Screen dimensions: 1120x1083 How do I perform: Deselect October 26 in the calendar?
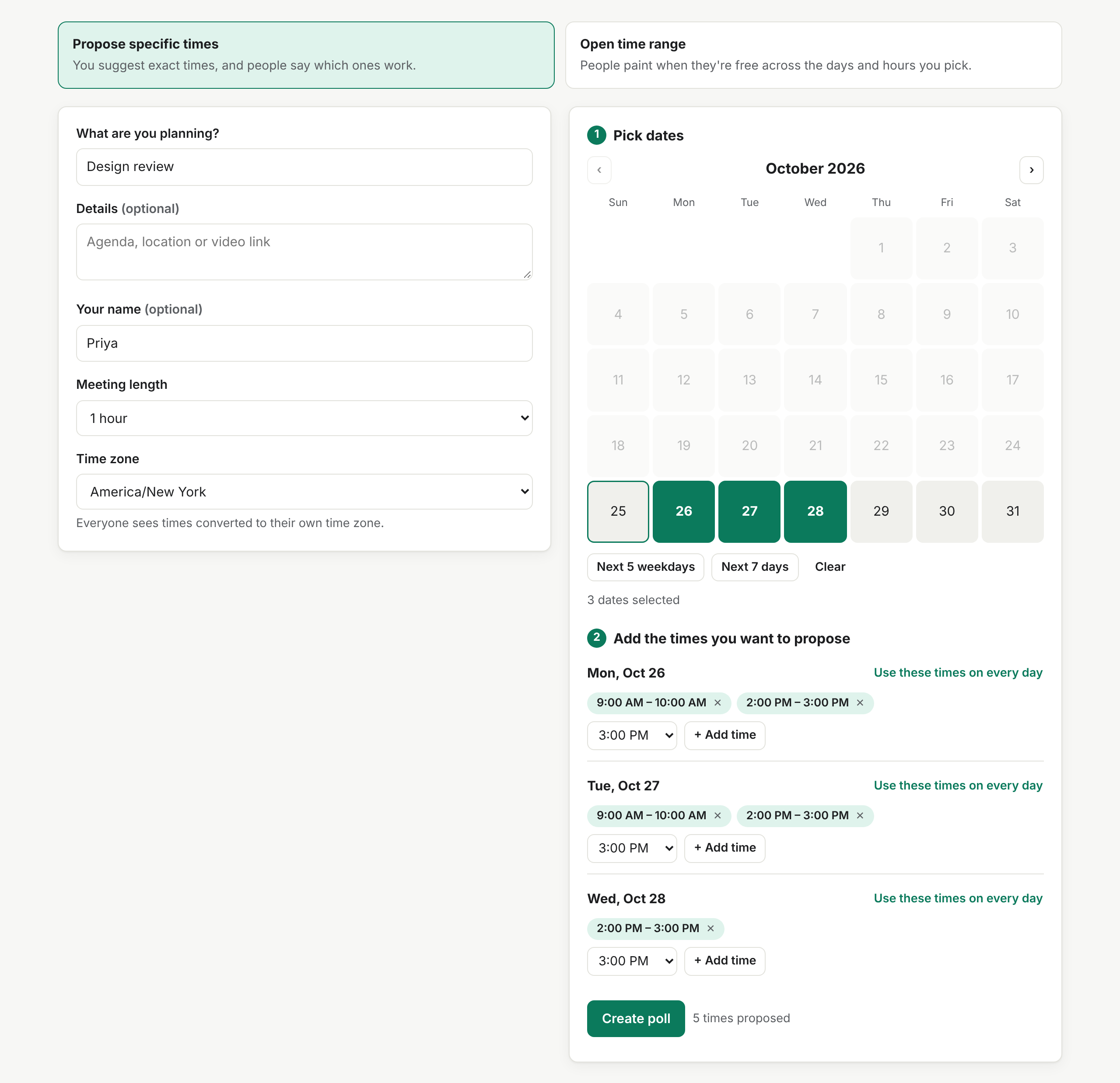[683, 511]
